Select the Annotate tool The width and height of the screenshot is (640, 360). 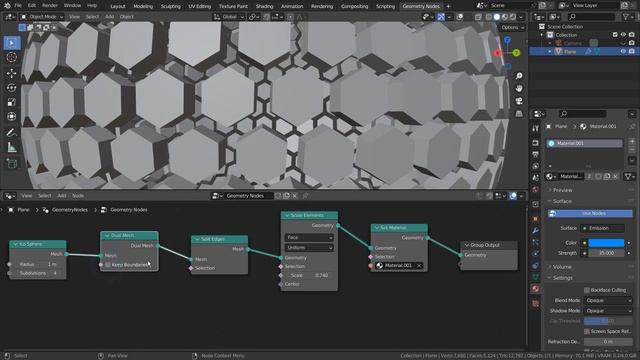coord(12,132)
